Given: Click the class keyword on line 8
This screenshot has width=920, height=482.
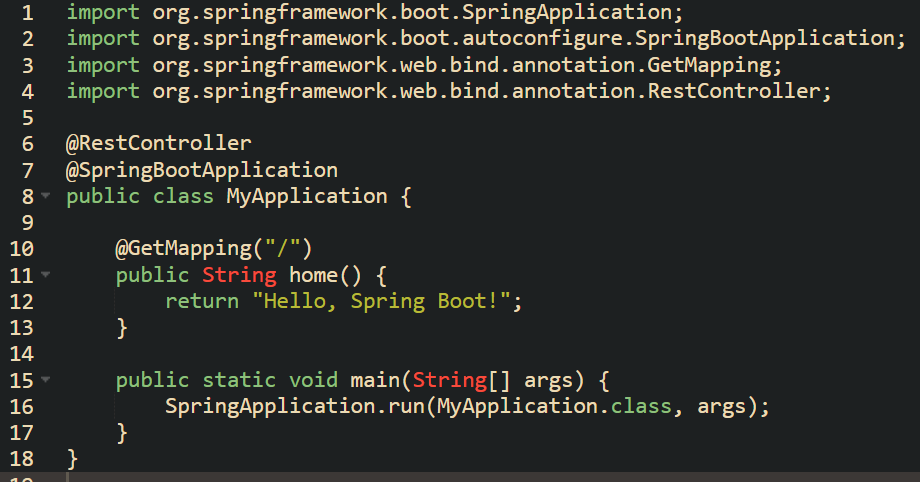Looking at the screenshot, I should point(183,196).
